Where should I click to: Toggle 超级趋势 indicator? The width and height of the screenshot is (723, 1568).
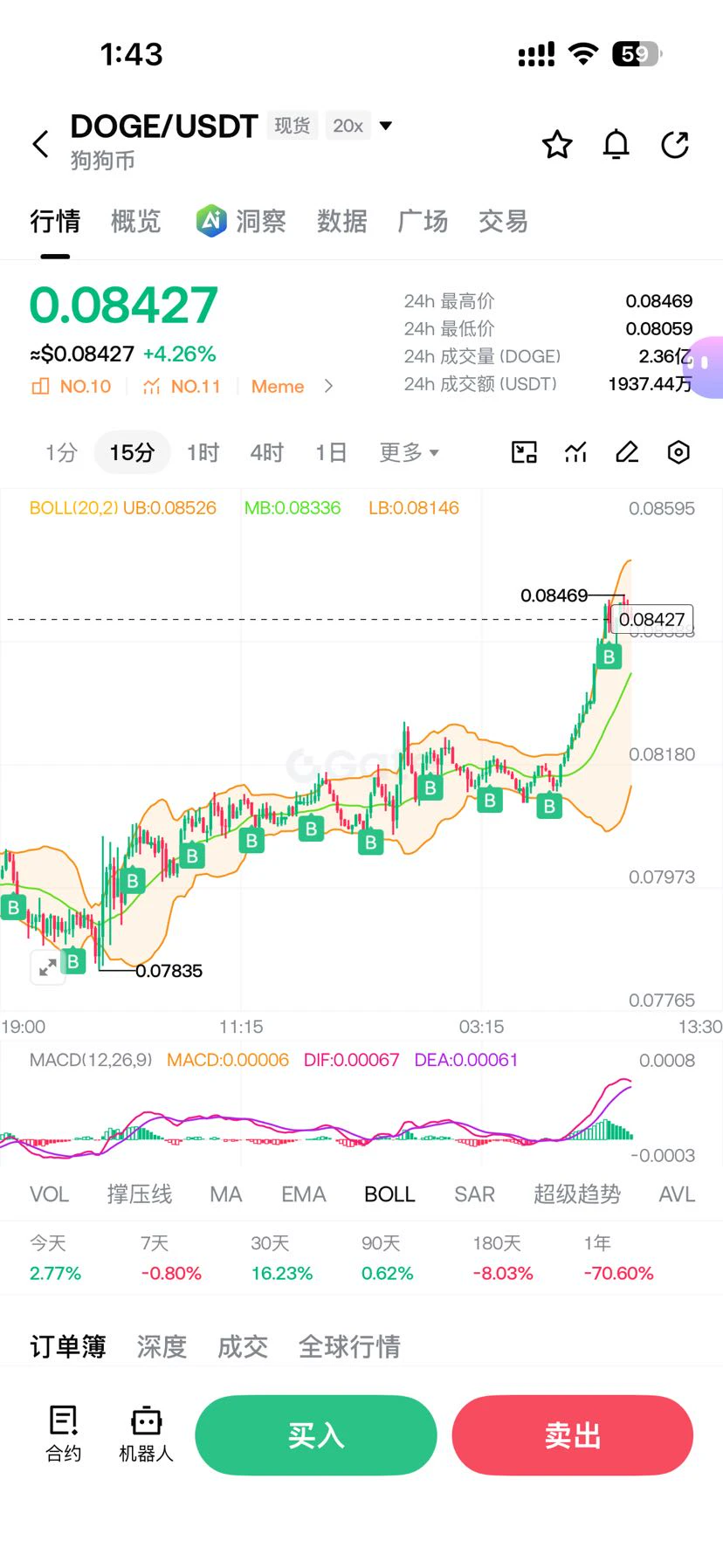coord(577,1194)
